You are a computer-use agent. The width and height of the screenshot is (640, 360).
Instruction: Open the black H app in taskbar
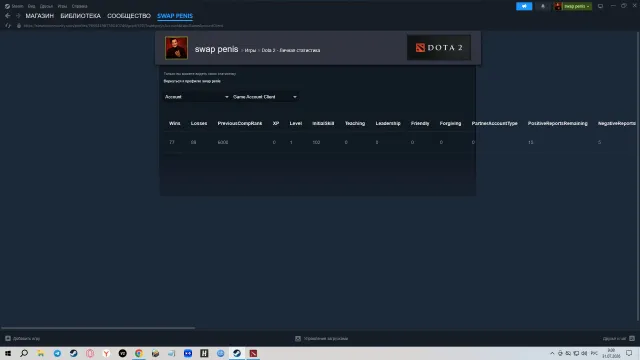[x=204, y=353]
